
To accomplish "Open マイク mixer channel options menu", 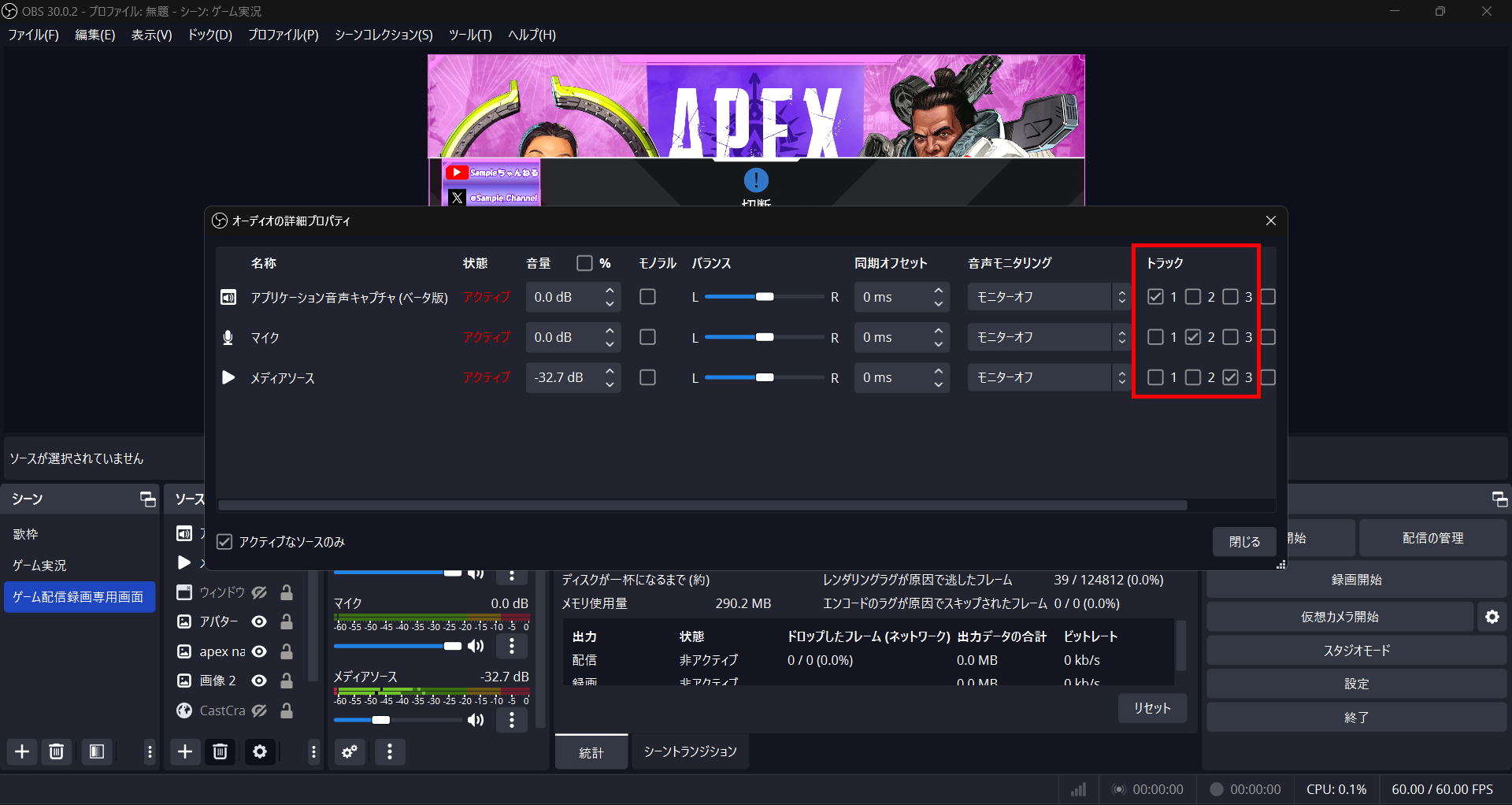I will tap(512, 646).
